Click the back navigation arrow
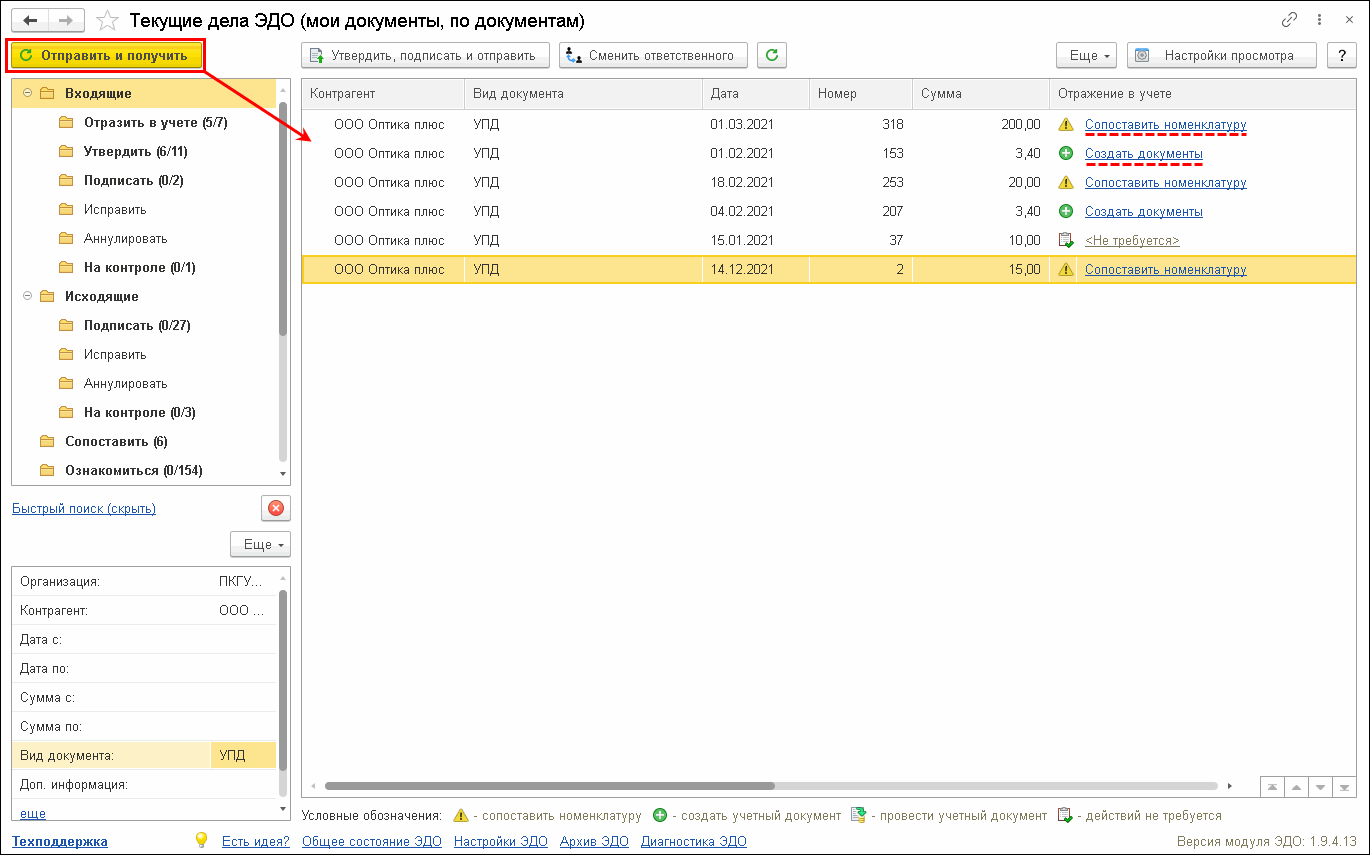This screenshot has height=855, width=1370. (x=31, y=20)
